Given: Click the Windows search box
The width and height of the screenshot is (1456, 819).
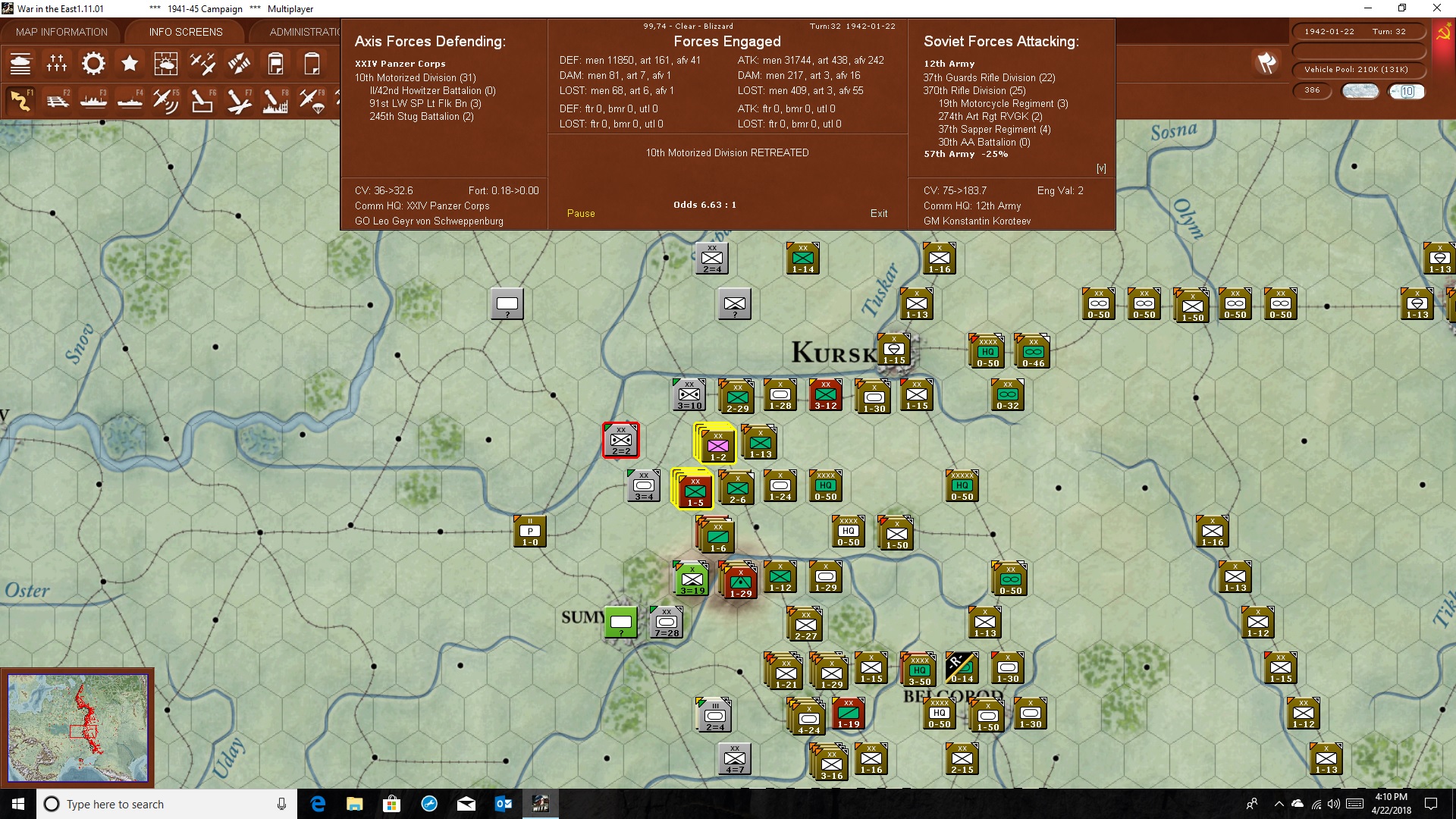Looking at the screenshot, I should [x=167, y=804].
